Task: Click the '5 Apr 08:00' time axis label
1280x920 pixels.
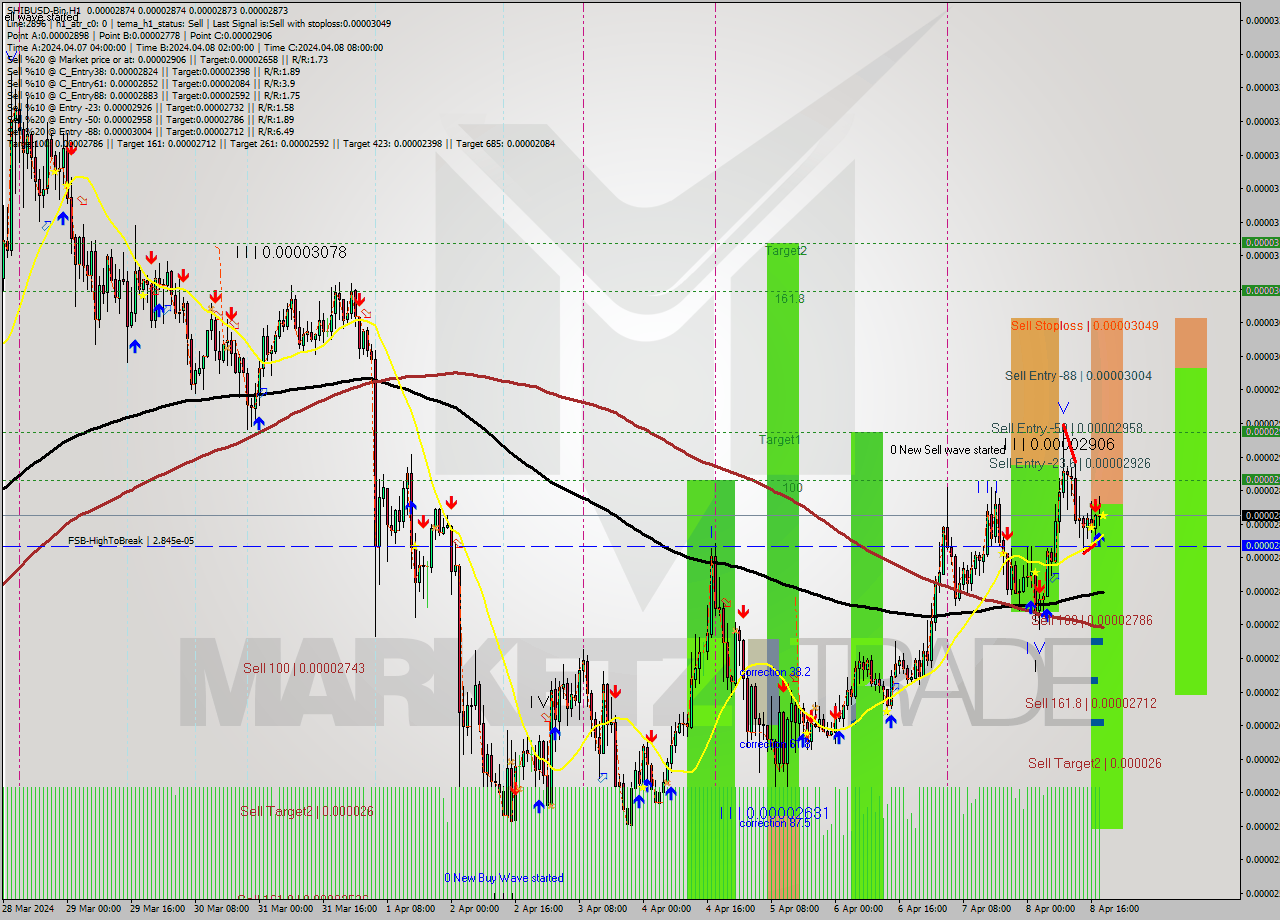Action: tap(794, 909)
